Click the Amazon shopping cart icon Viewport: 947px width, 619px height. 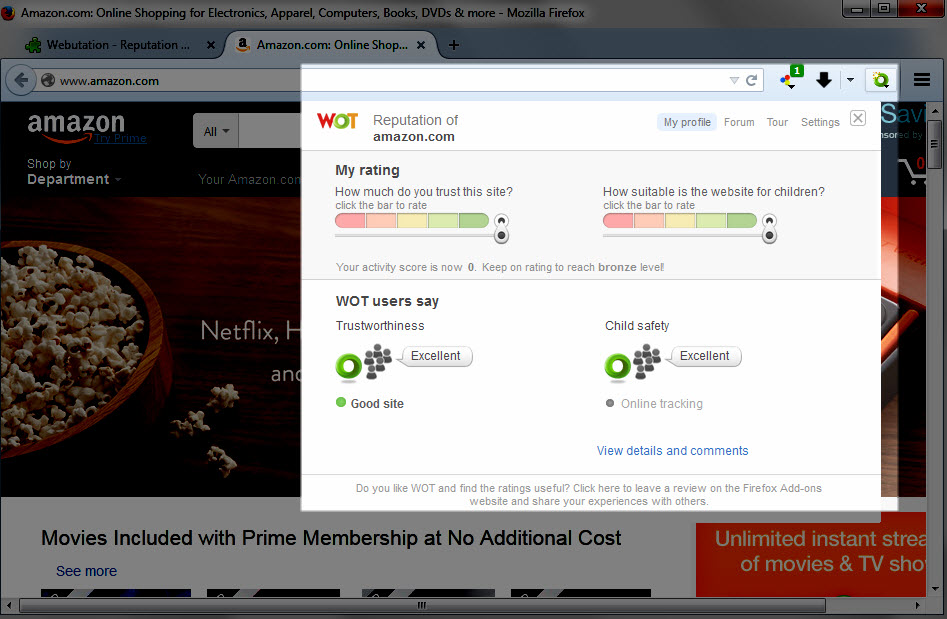tap(911, 172)
